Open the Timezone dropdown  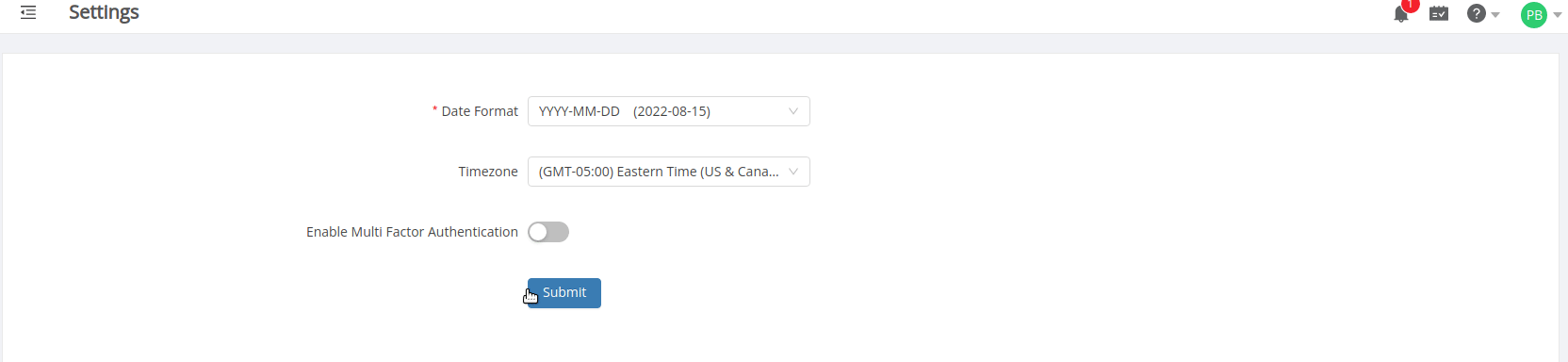pos(669,172)
